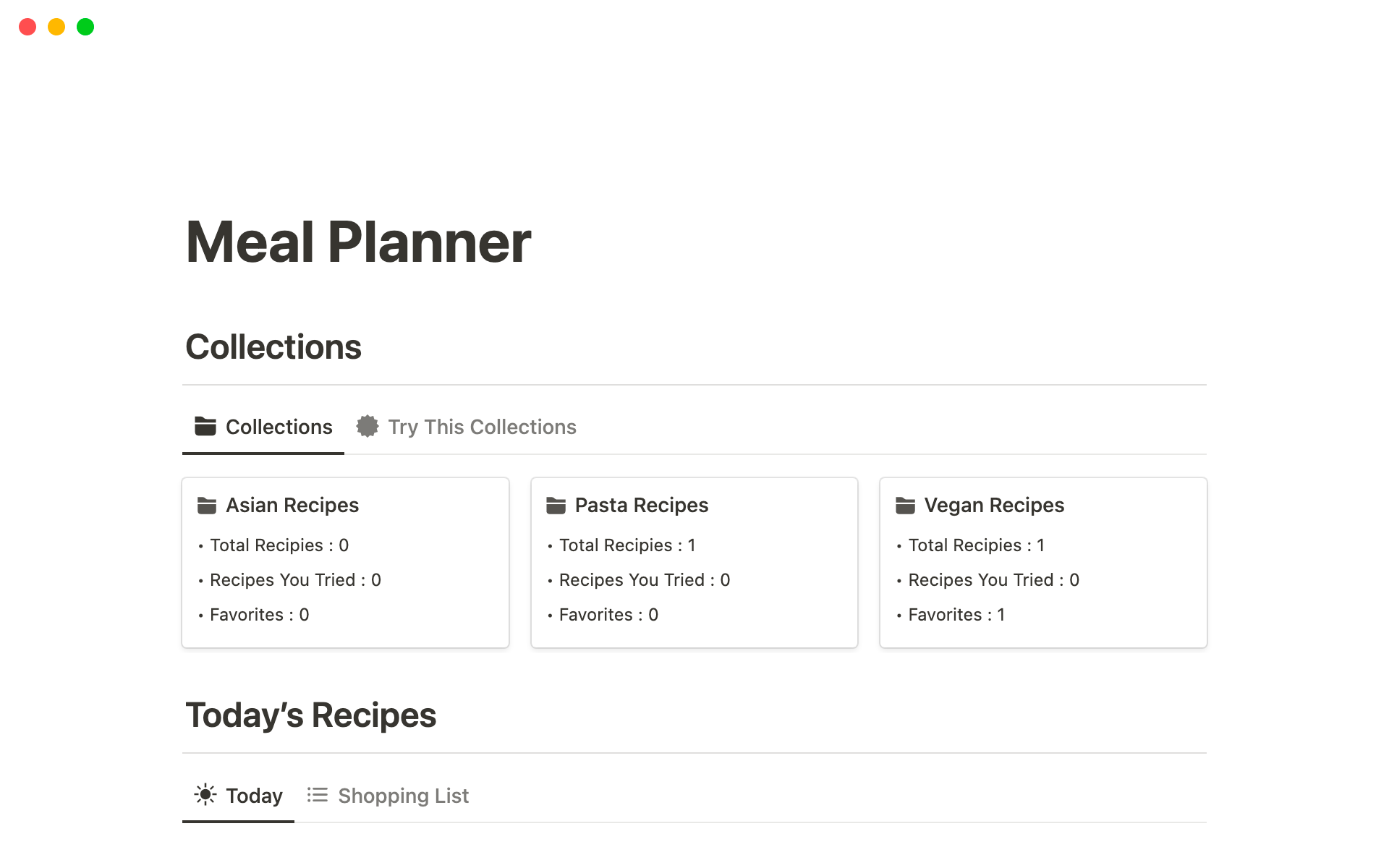Click the list icon beside Shopping List
Image resolution: width=1389 pixels, height=868 pixels.
pos(317,795)
